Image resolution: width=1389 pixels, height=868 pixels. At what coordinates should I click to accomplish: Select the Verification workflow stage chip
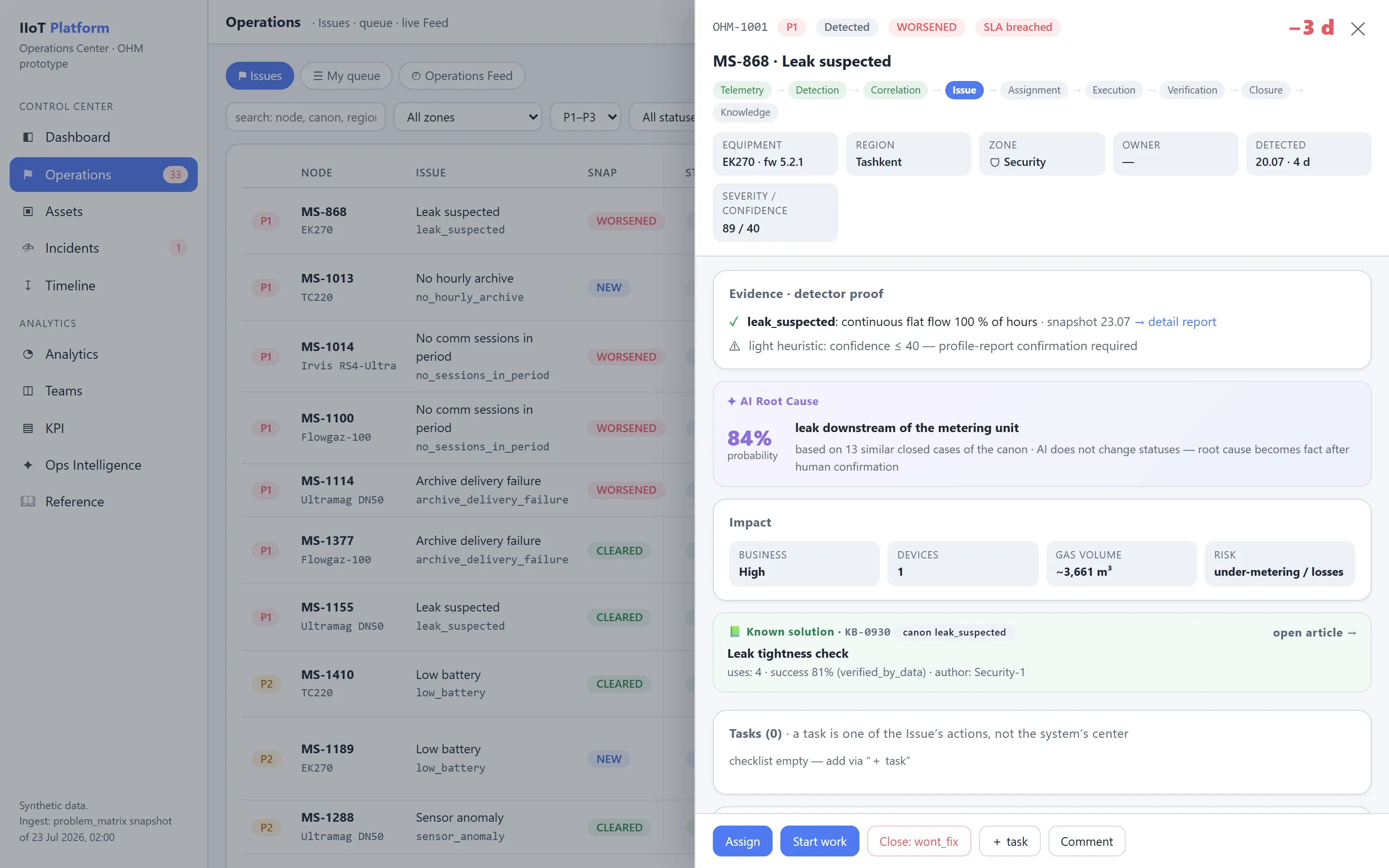click(1192, 90)
